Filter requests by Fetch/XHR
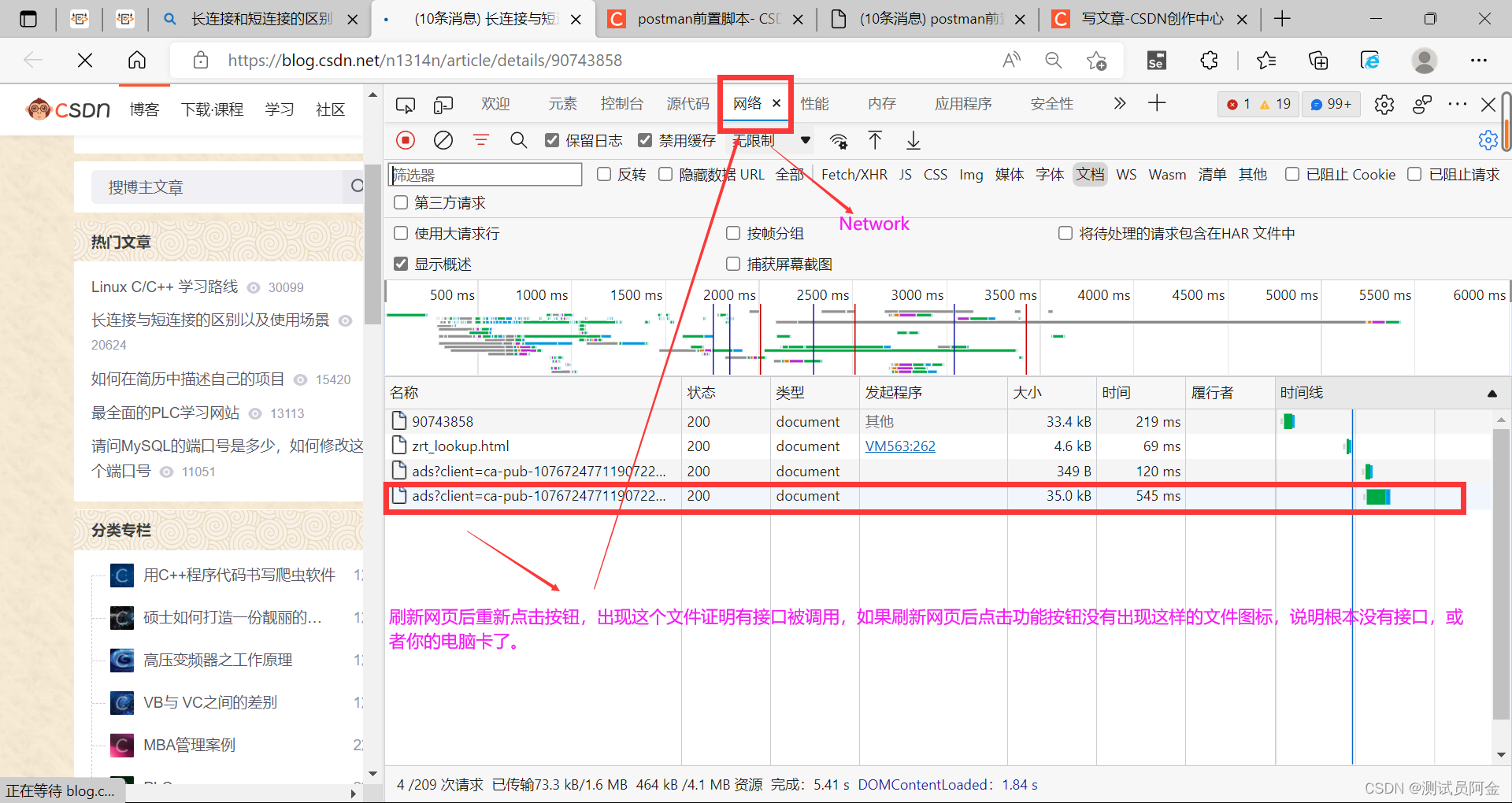The image size is (1512, 803). (x=854, y=174)
